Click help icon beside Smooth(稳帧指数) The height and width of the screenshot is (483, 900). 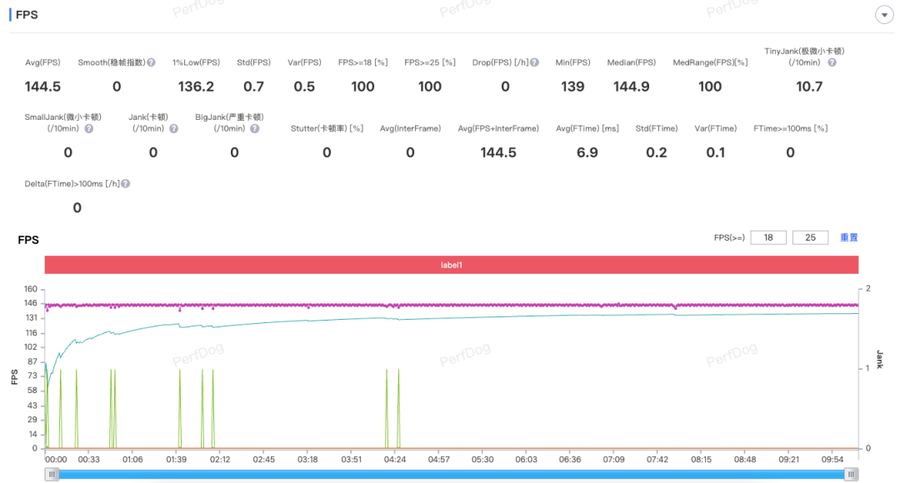coord(152,63)
